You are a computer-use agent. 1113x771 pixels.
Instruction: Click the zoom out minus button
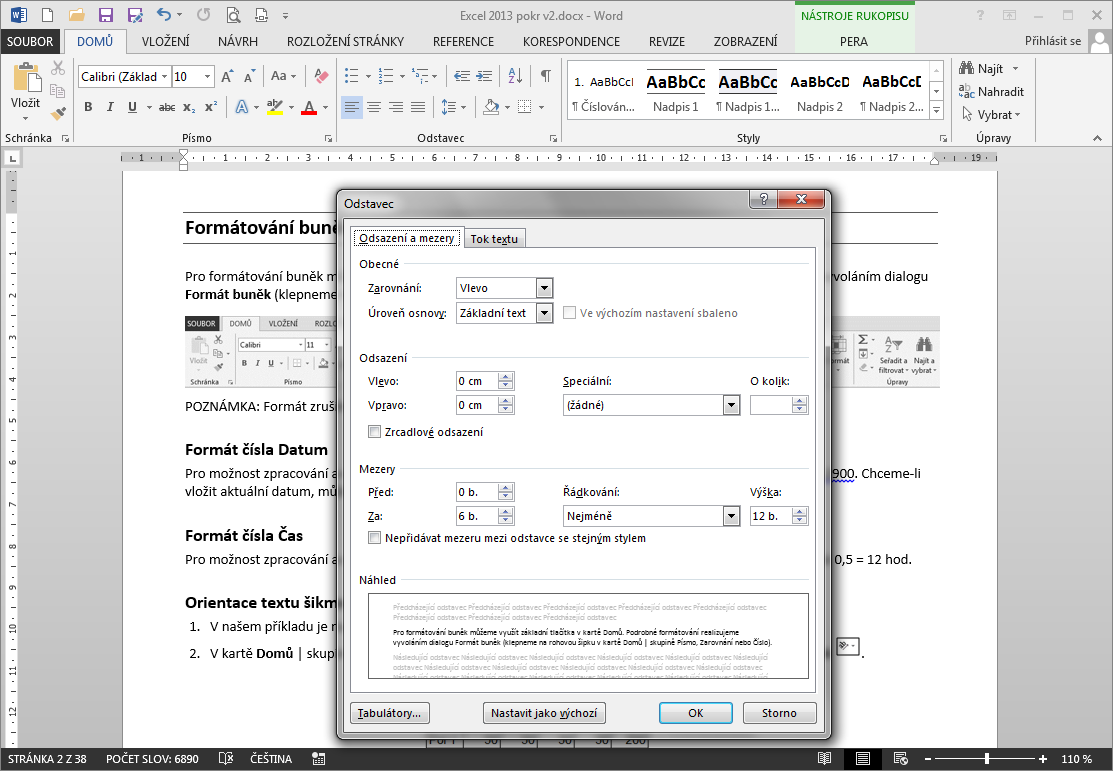pyautogui.click(x=928, y=759)
